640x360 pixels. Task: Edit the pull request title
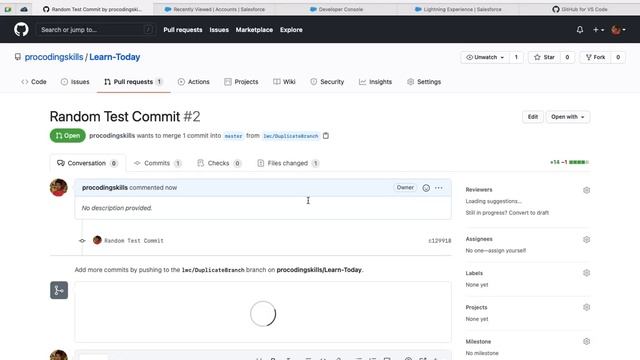(533, 117)
